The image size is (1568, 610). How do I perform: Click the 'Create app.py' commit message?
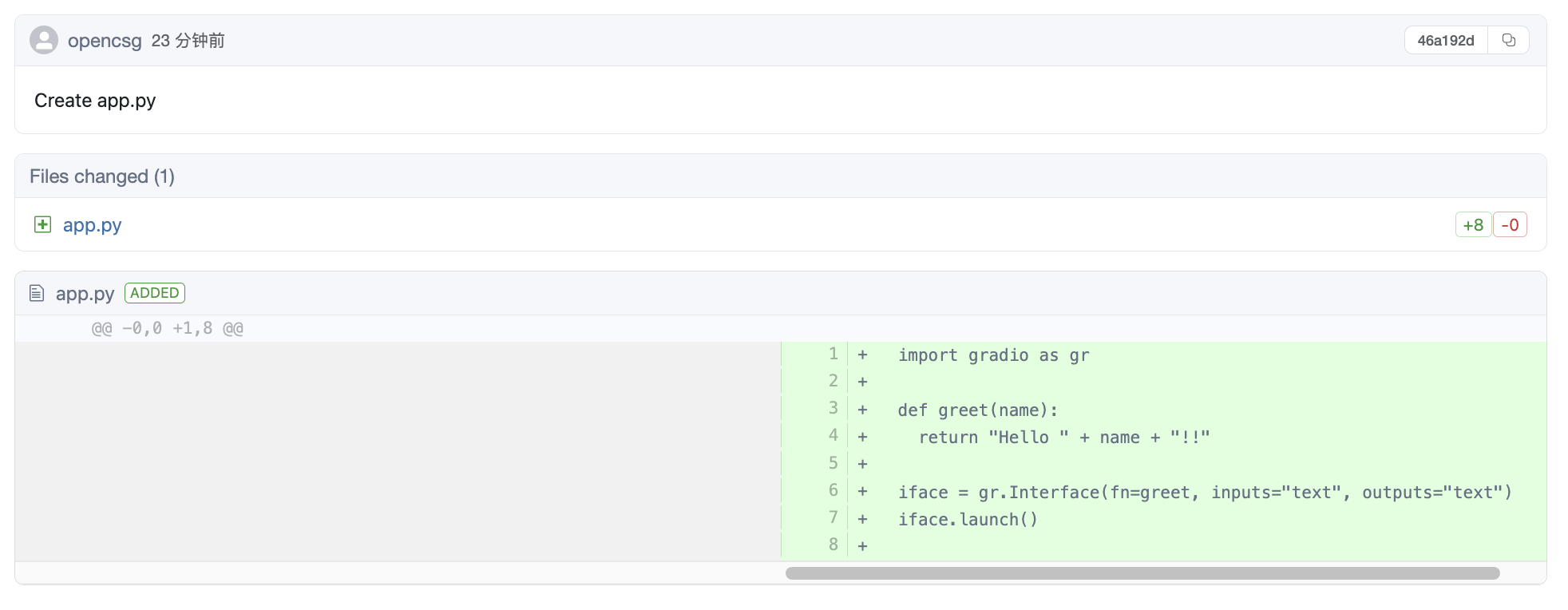pyautogui.click(x=95, y=101)
